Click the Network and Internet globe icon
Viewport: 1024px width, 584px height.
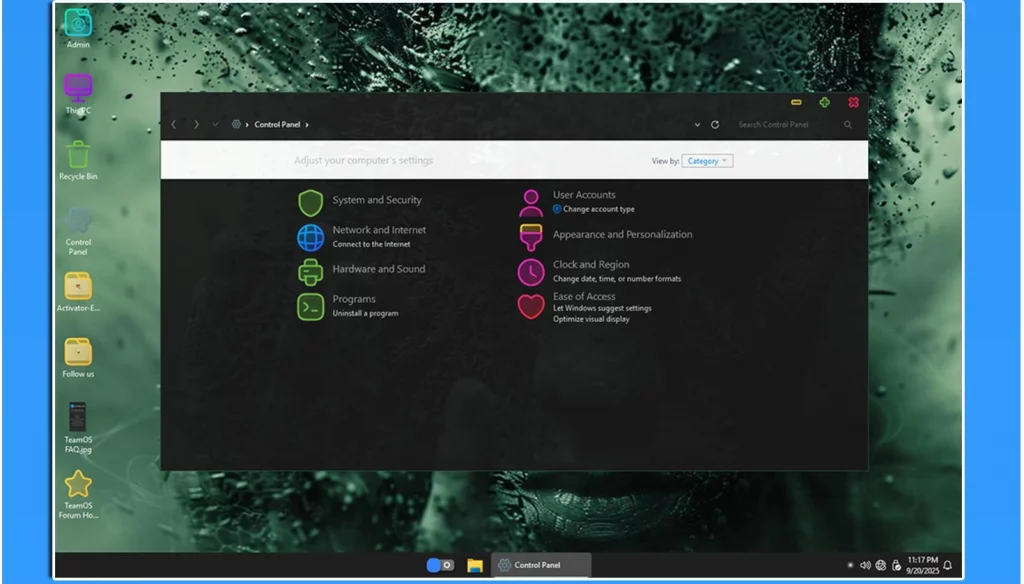click(311, 237)
